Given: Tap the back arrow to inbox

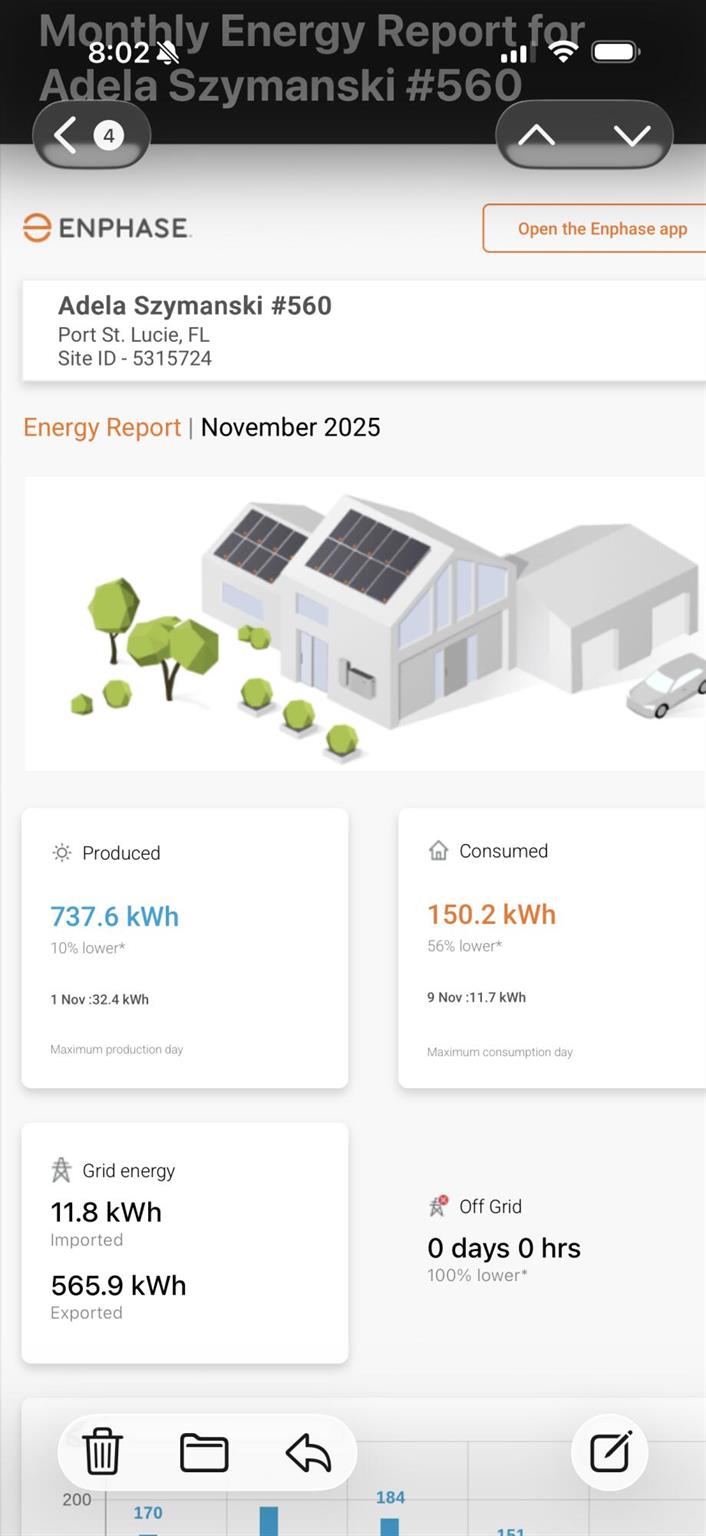Looking at the screenshot, I should [x=66, y=135].
